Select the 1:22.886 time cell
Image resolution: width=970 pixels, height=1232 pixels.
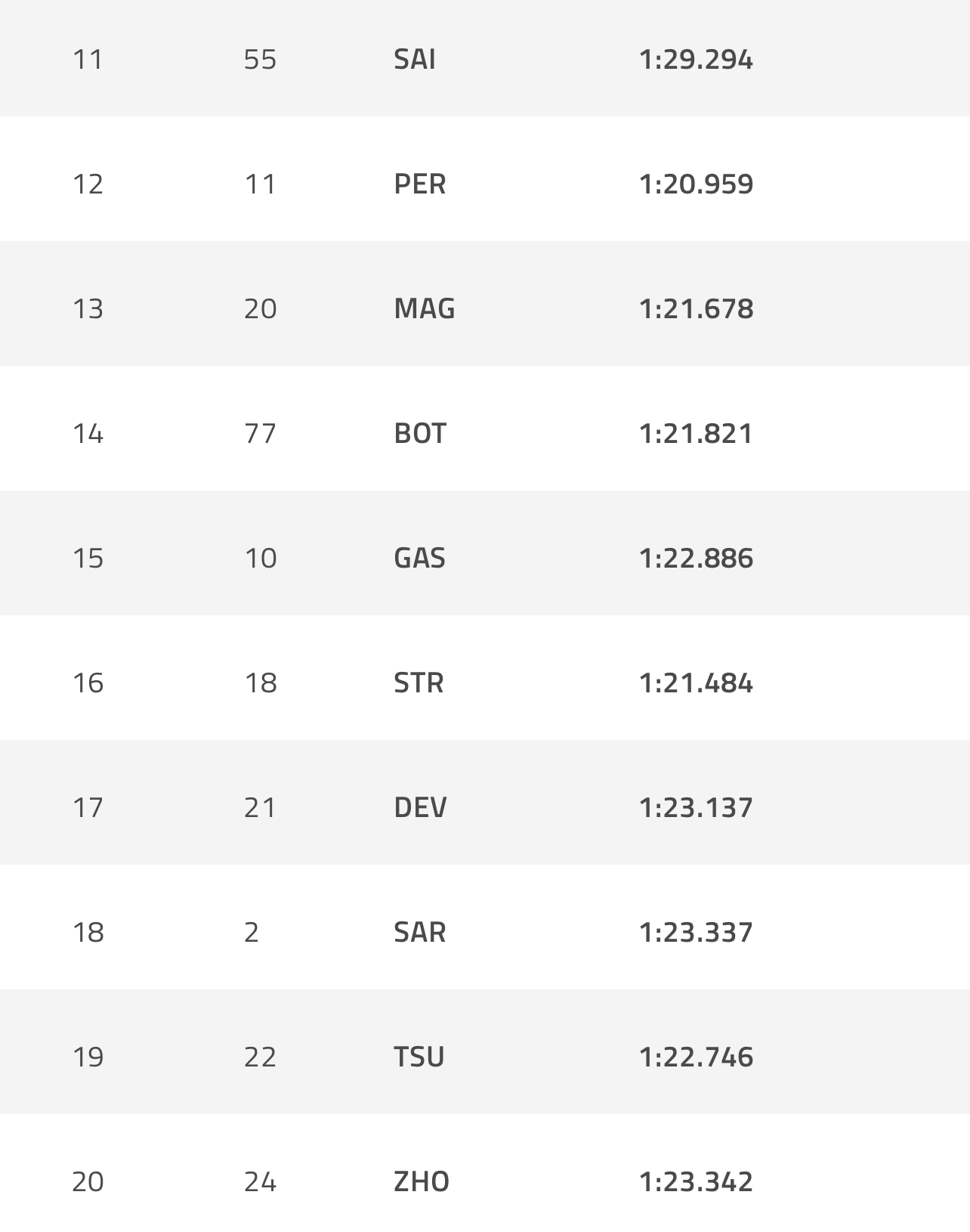tap(696, 558)
